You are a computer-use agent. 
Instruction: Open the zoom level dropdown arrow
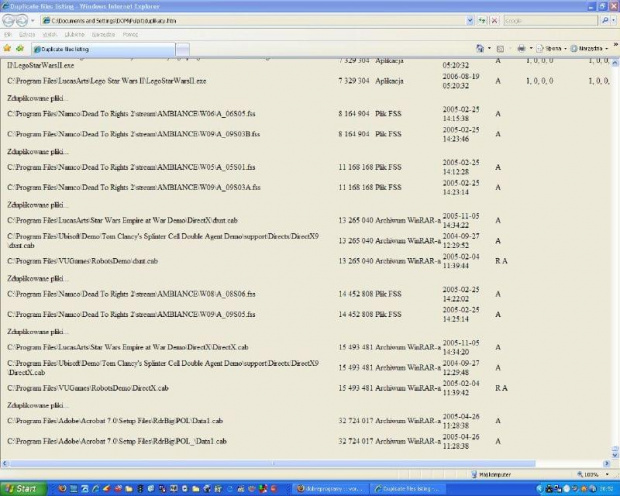point(607,474)
